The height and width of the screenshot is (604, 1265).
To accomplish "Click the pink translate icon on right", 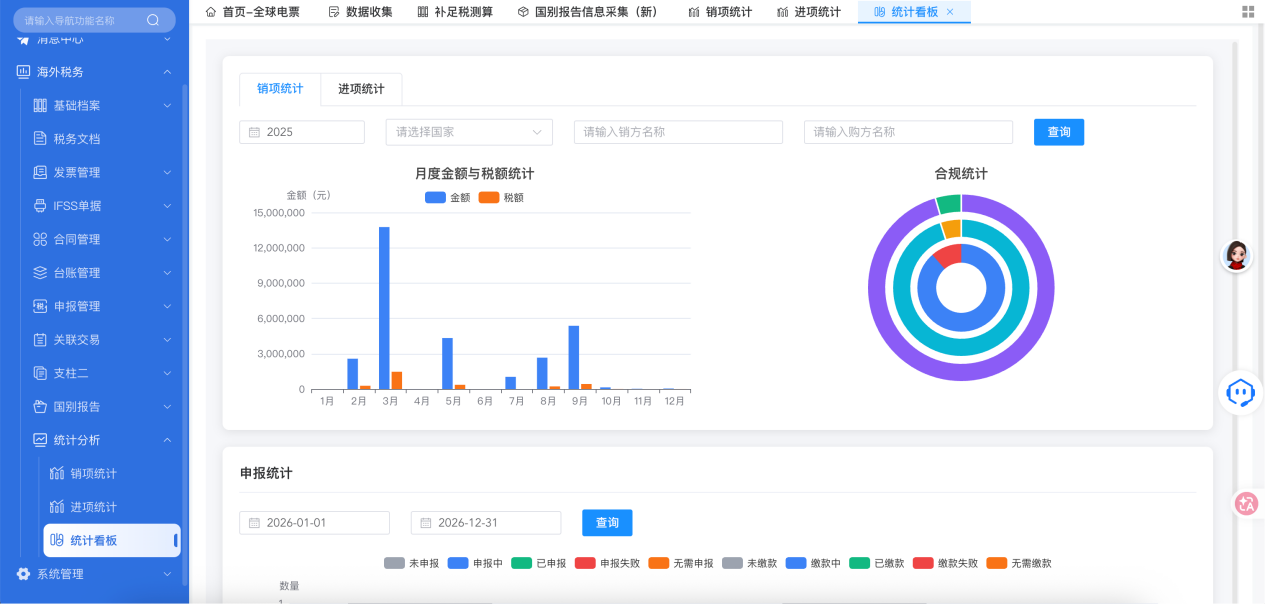I will [x=1246, y=504].
